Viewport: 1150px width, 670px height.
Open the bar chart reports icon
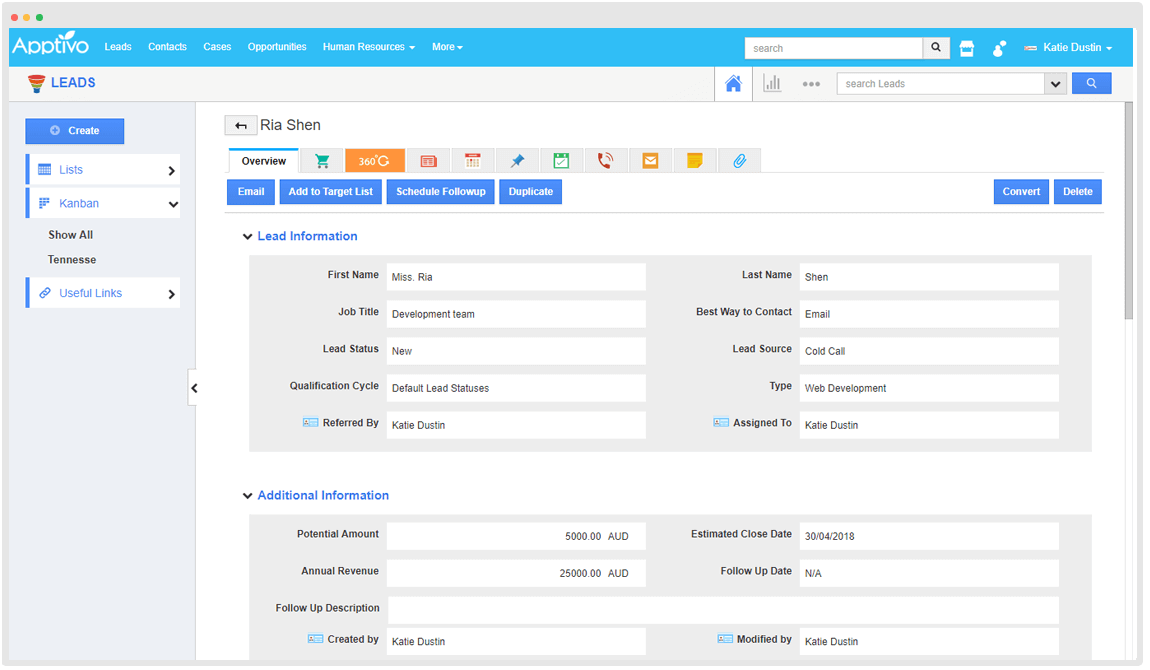[772, 84]
